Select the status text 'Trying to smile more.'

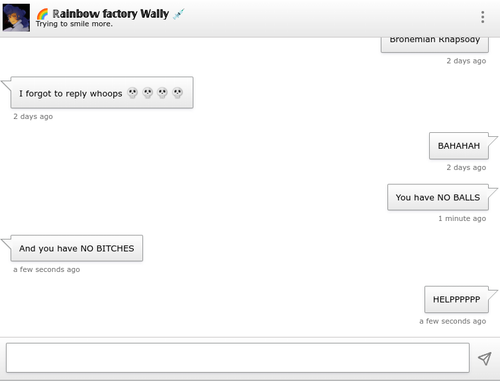74,24
